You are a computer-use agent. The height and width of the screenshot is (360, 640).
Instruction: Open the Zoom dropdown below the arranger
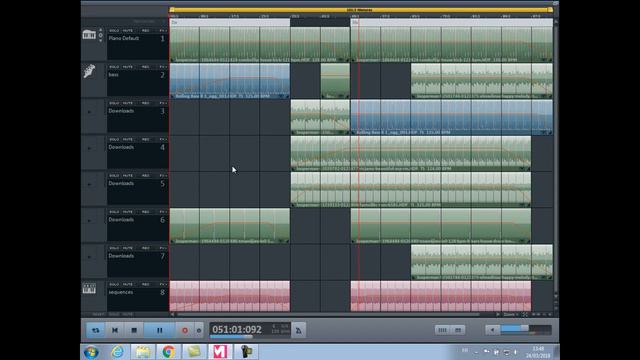510,314
